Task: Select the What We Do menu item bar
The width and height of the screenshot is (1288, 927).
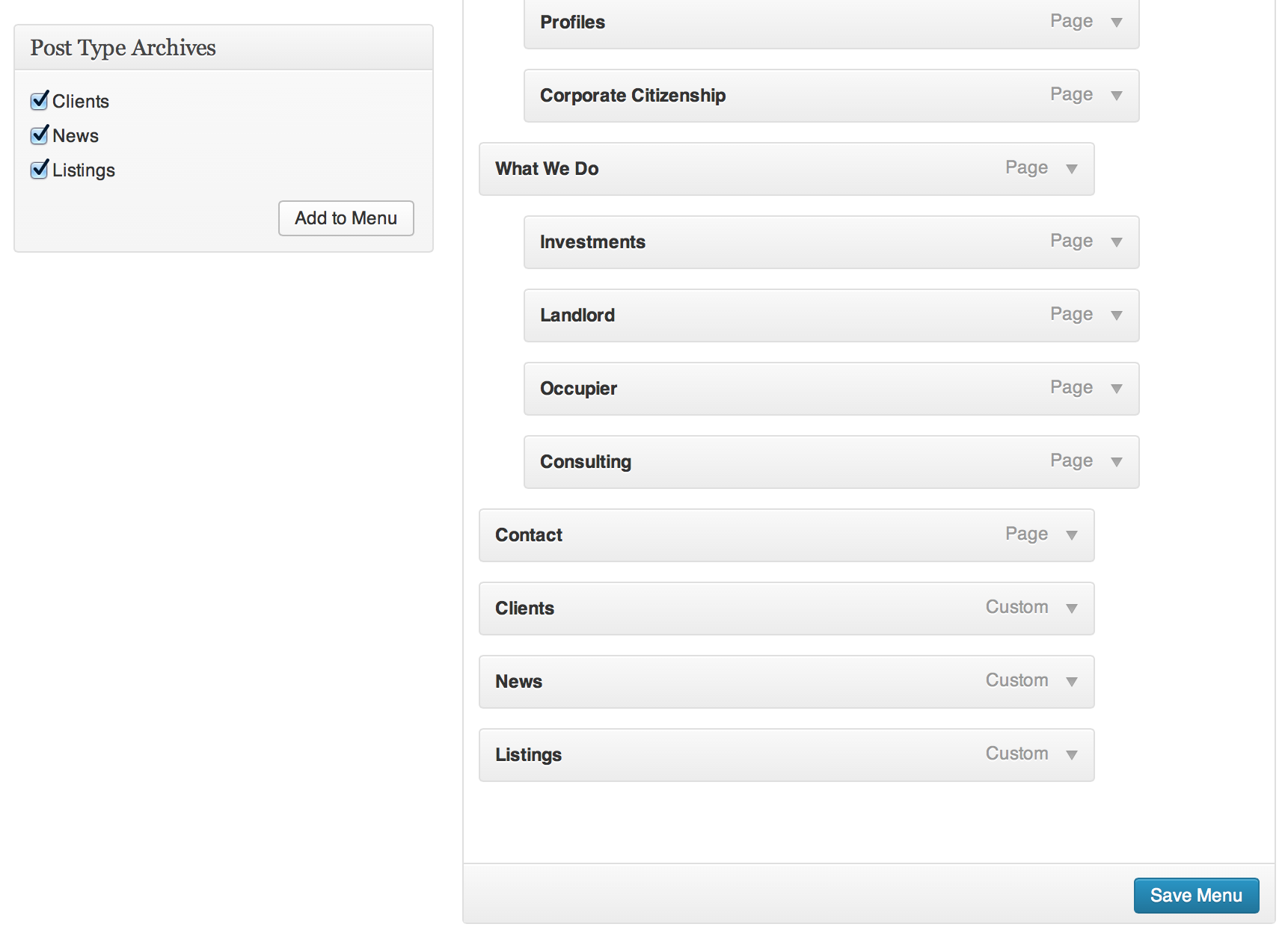Action: [x=787, y=169]
